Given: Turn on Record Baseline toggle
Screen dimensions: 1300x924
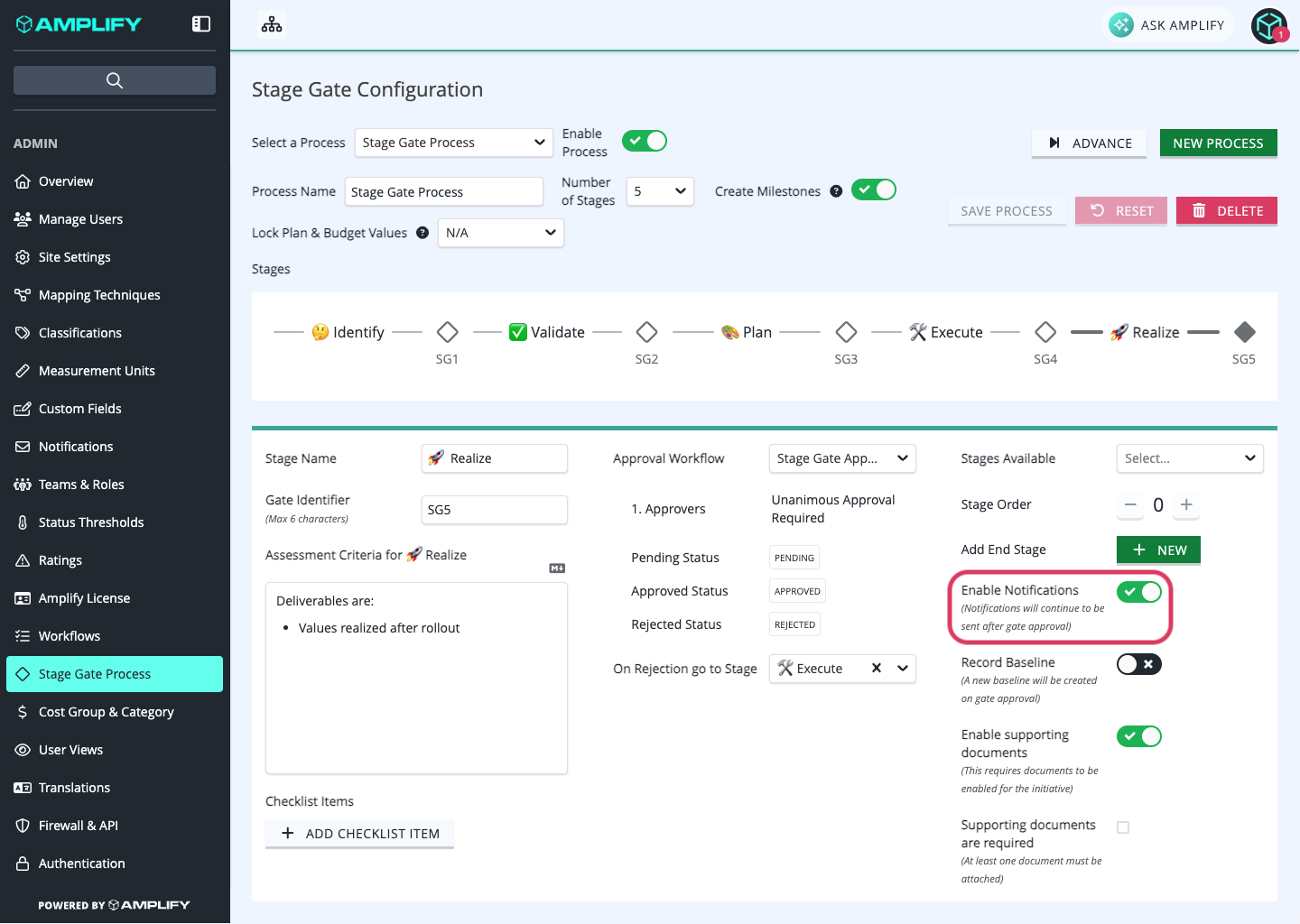Looking at the screenshot, I should 1139,664.
